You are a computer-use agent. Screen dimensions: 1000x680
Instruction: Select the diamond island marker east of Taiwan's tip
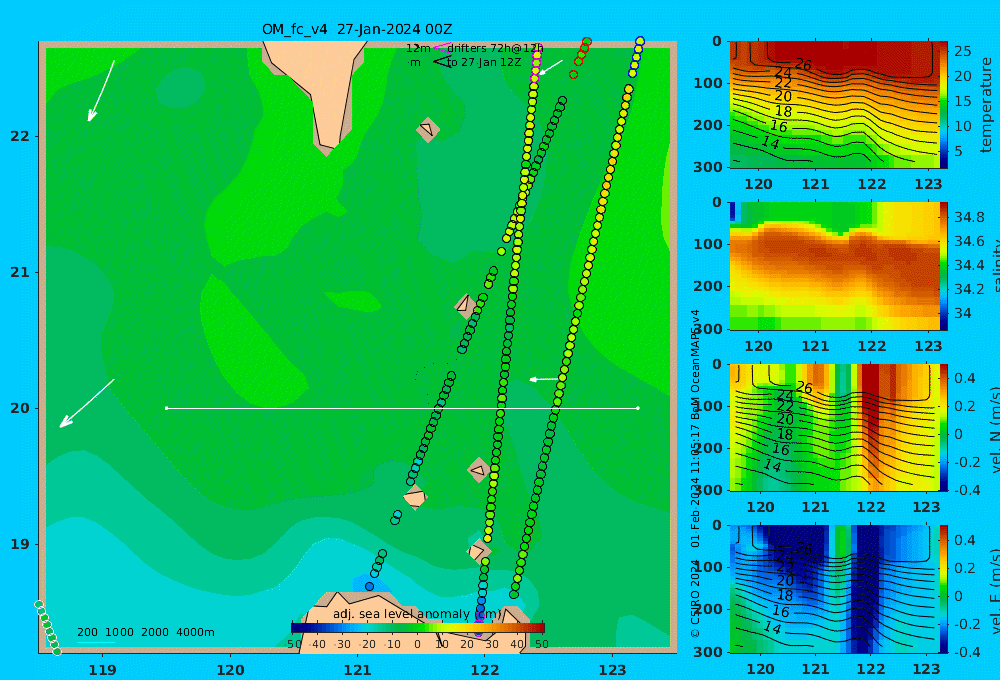pyautogui.click(x=428, y=129)
